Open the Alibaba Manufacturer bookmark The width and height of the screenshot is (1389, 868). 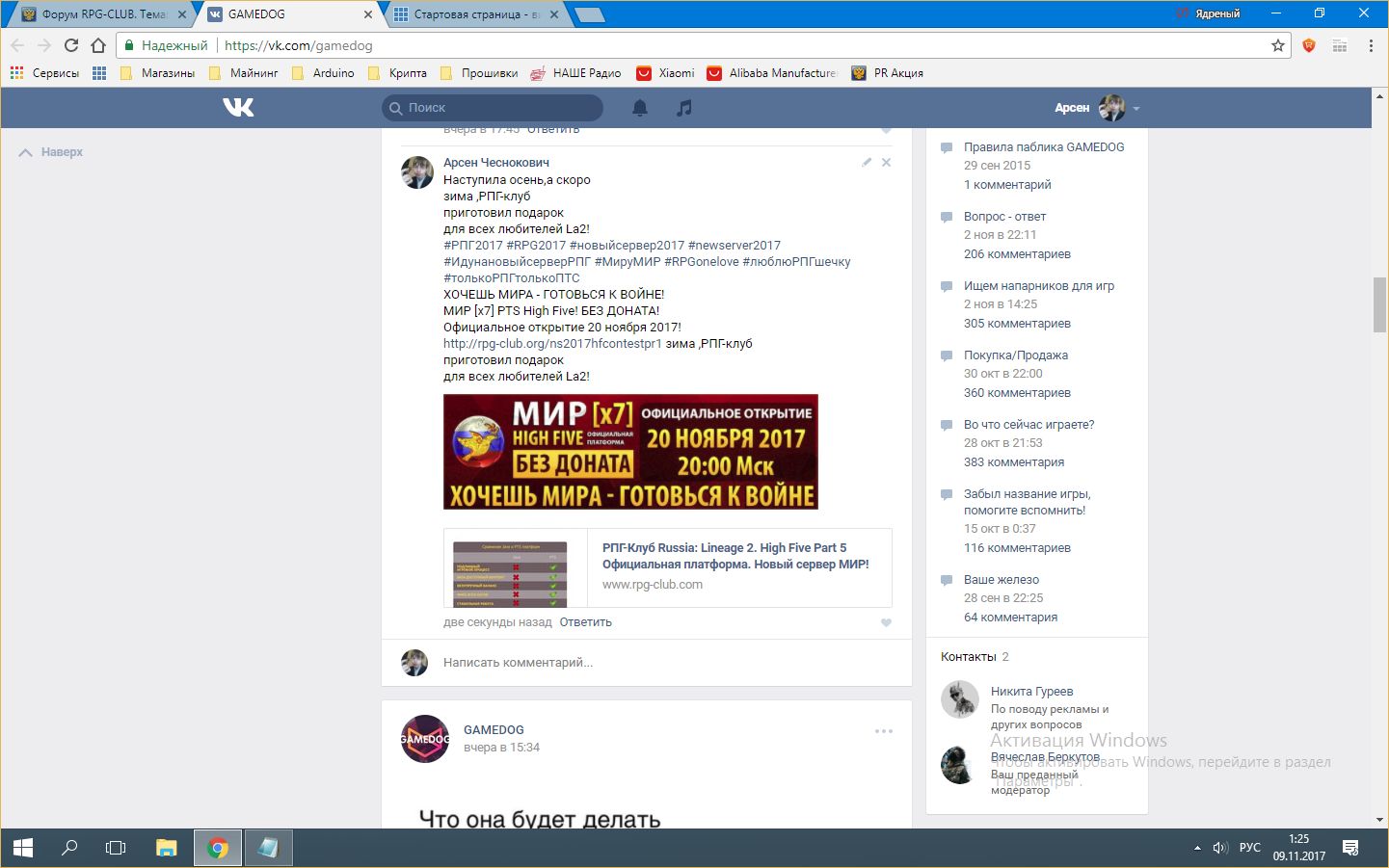[772, 73]
